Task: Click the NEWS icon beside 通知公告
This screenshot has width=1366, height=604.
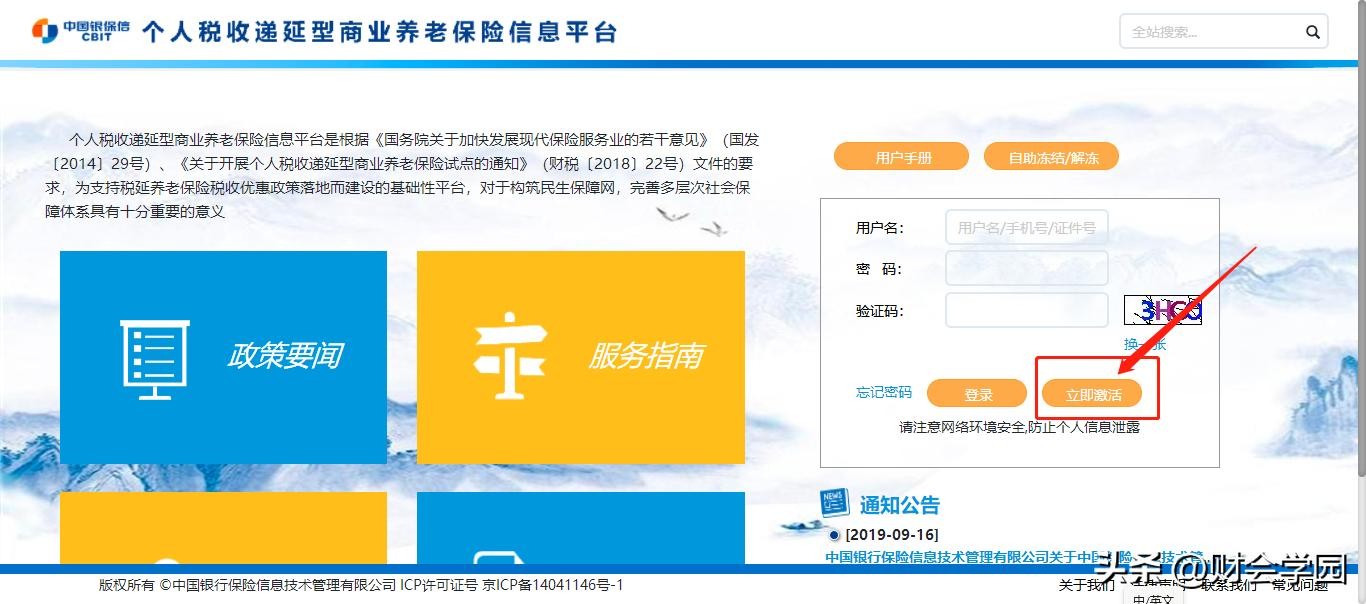Action: [x=834, y=503]
